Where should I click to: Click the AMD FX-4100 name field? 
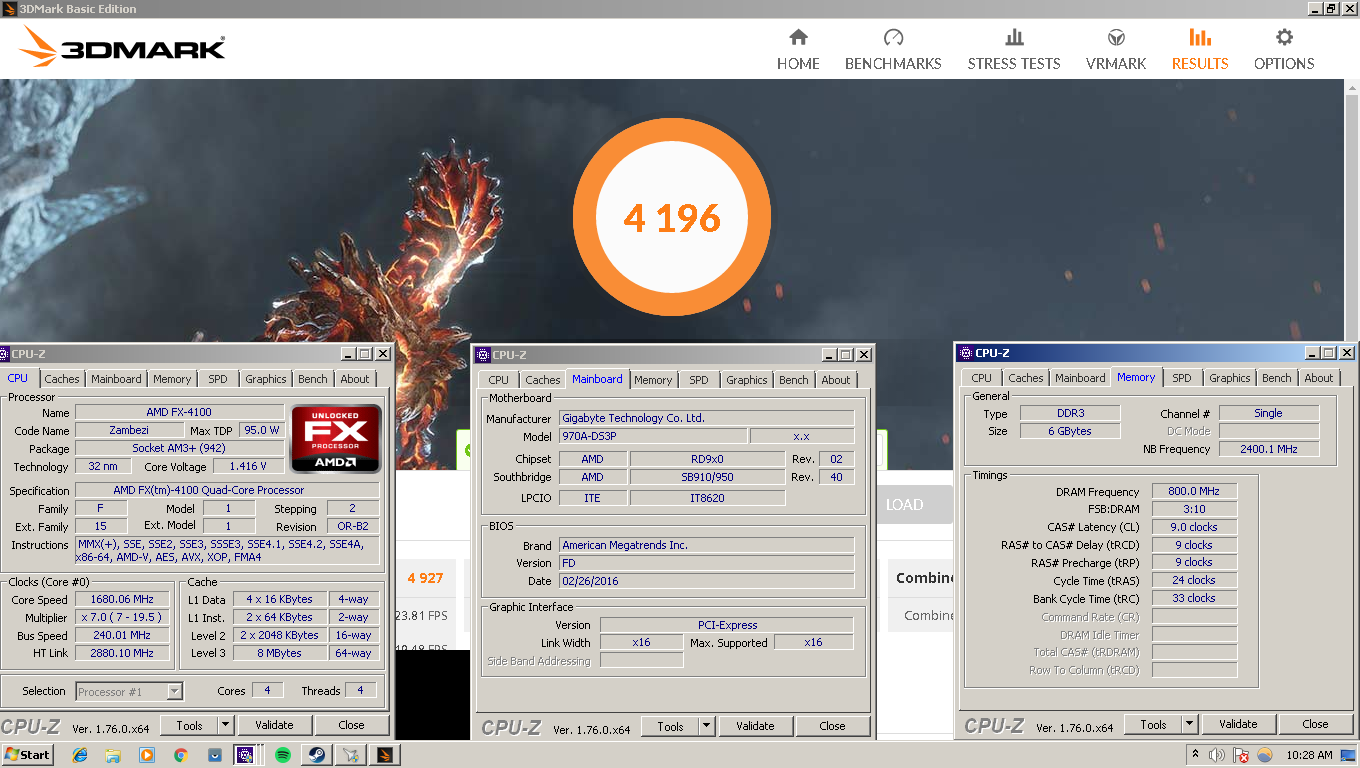[179, 412]
